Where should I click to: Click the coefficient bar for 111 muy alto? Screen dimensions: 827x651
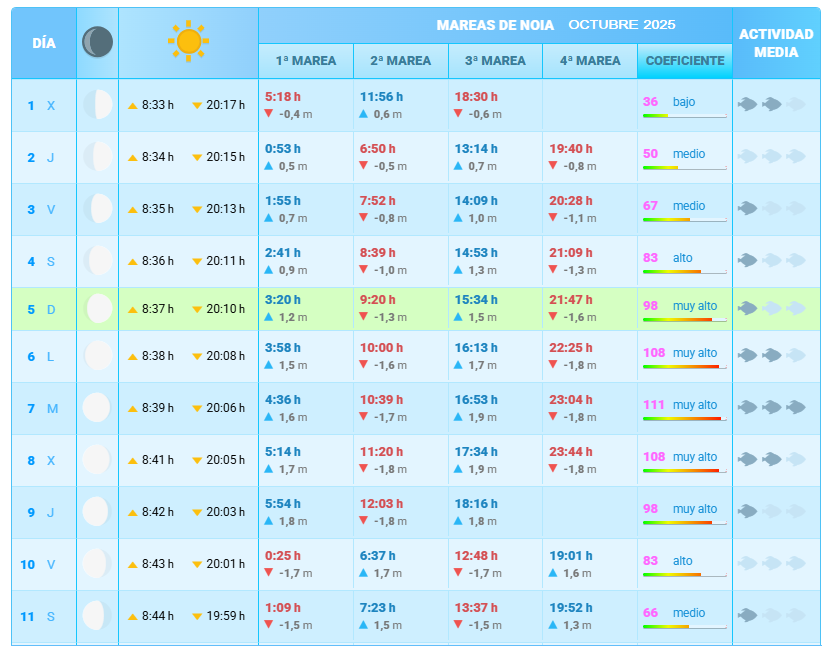pos(684,418)
